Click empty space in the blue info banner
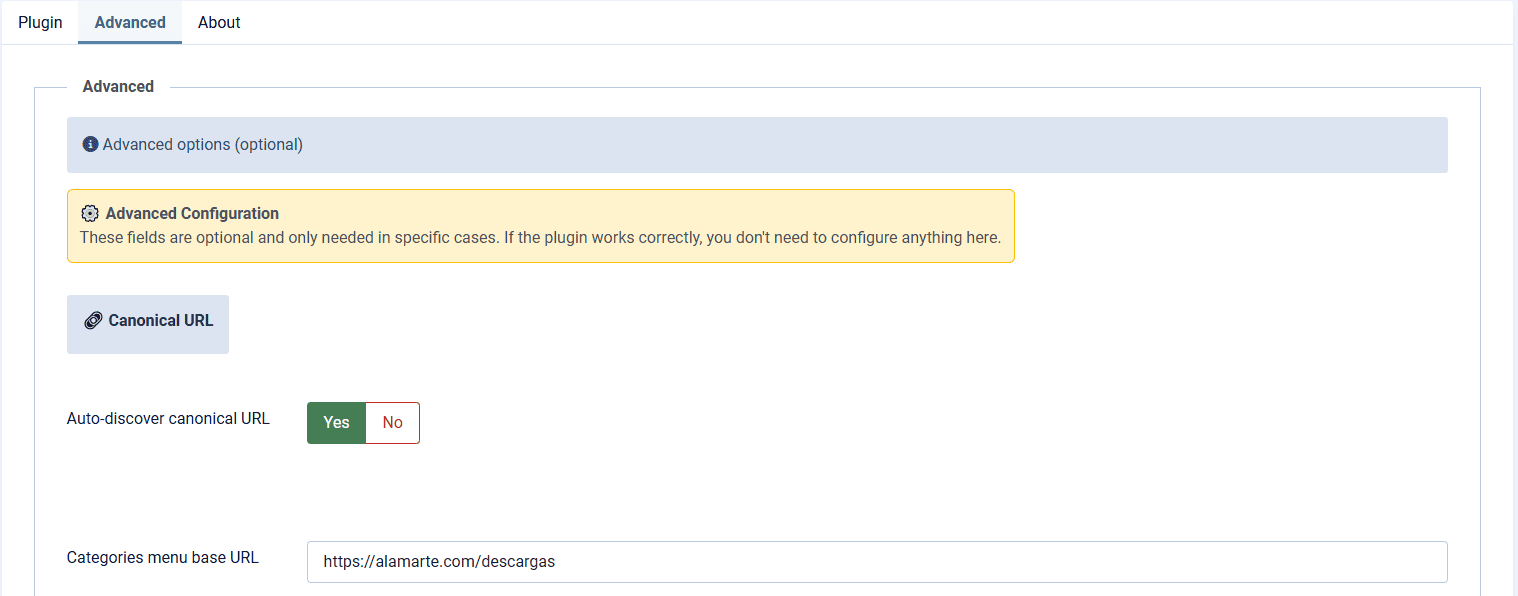Image resolution: width=1518 pixels, height=596 pixels. 850,145
